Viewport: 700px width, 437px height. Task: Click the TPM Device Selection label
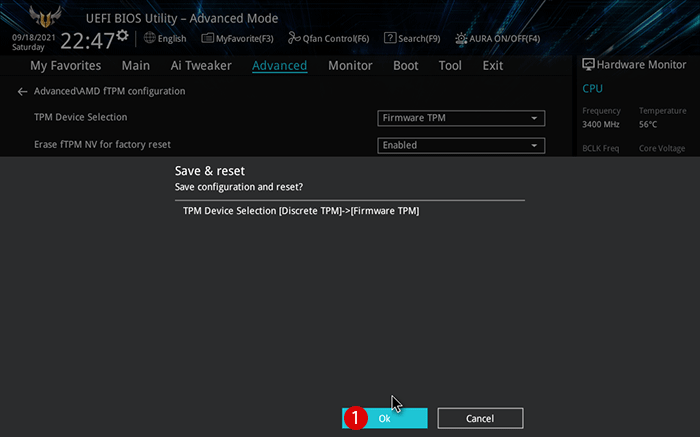click(x=80, y=117)
